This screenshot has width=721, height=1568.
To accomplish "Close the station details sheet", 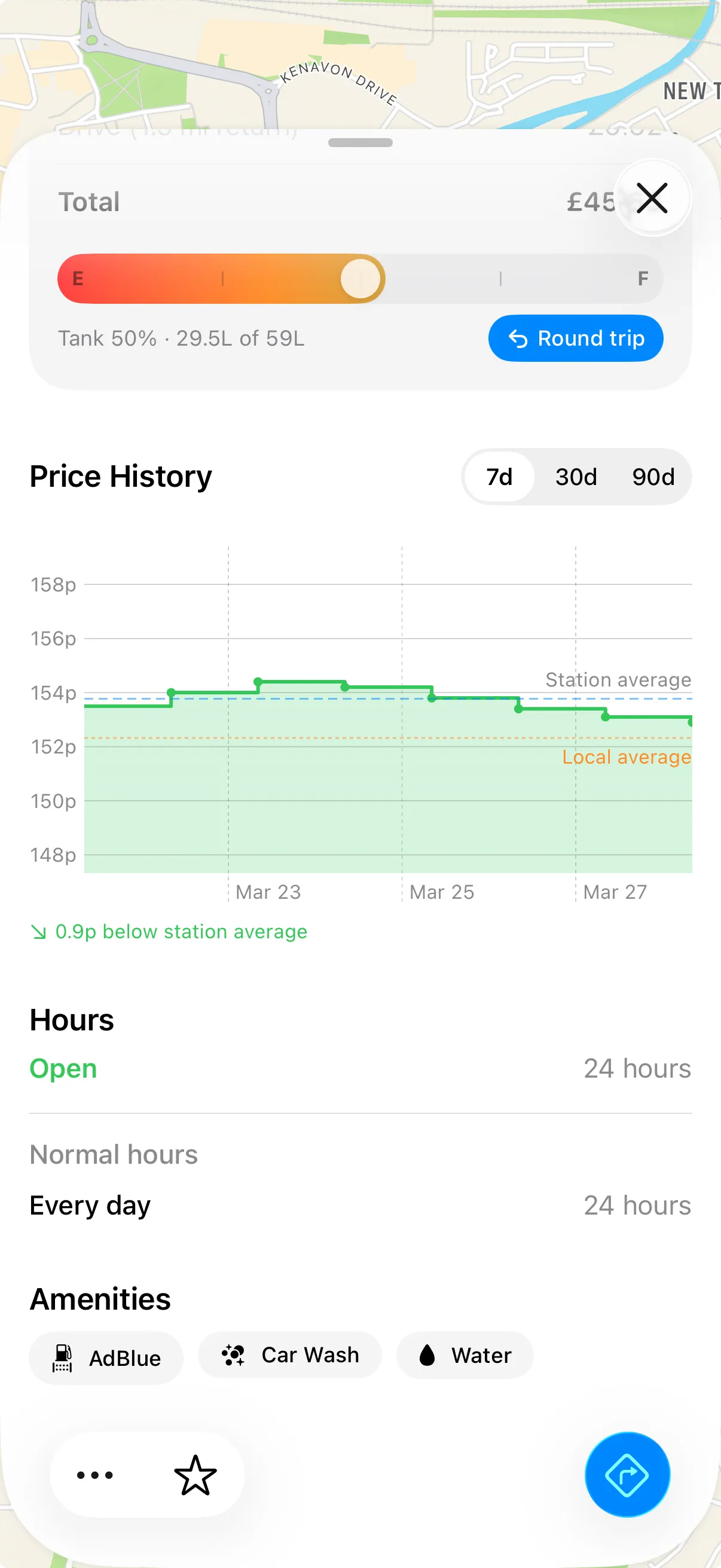I will point(652,199).
